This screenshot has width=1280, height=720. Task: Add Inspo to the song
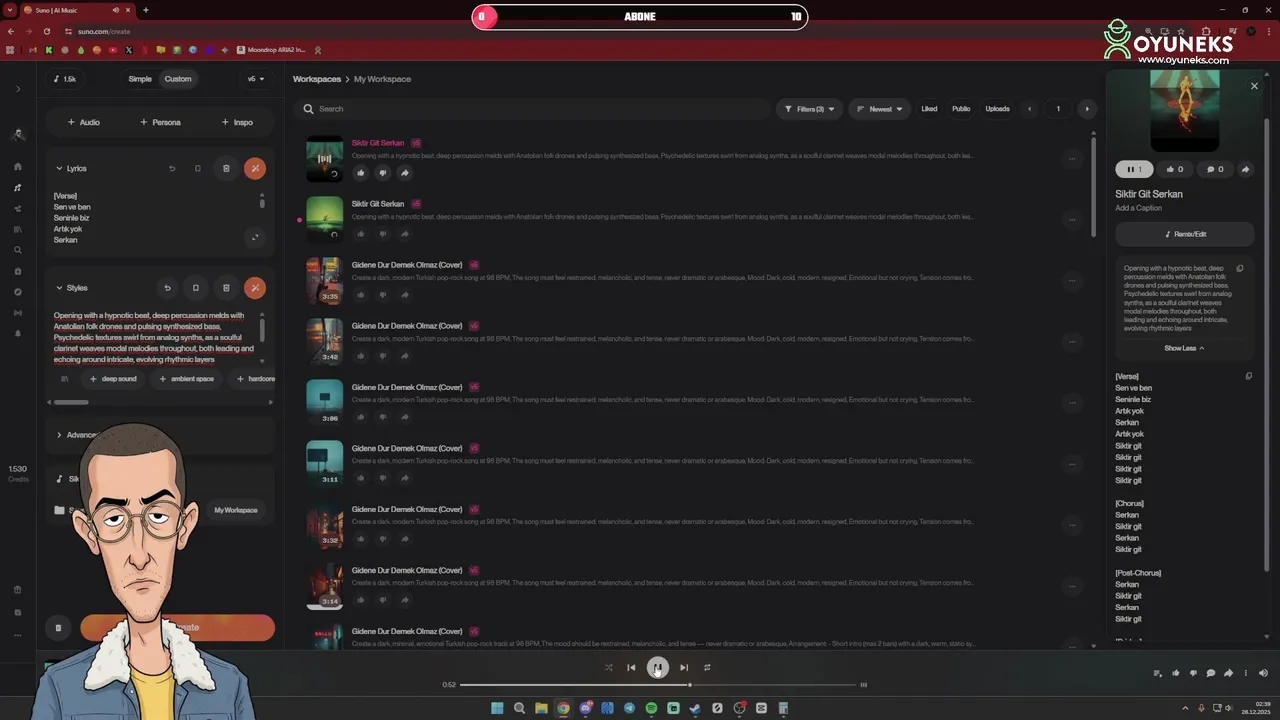click(237, 122)
